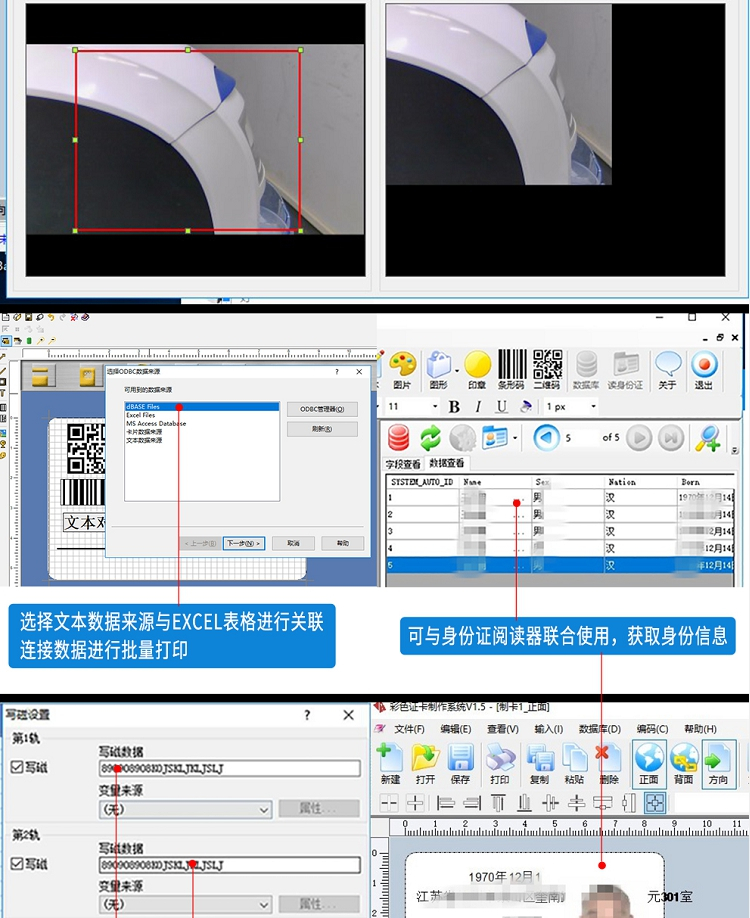Image resolution: width=750 pixels, height=918 pixels.
Task: Toggle bold text formatting
Action: [454, 407]
